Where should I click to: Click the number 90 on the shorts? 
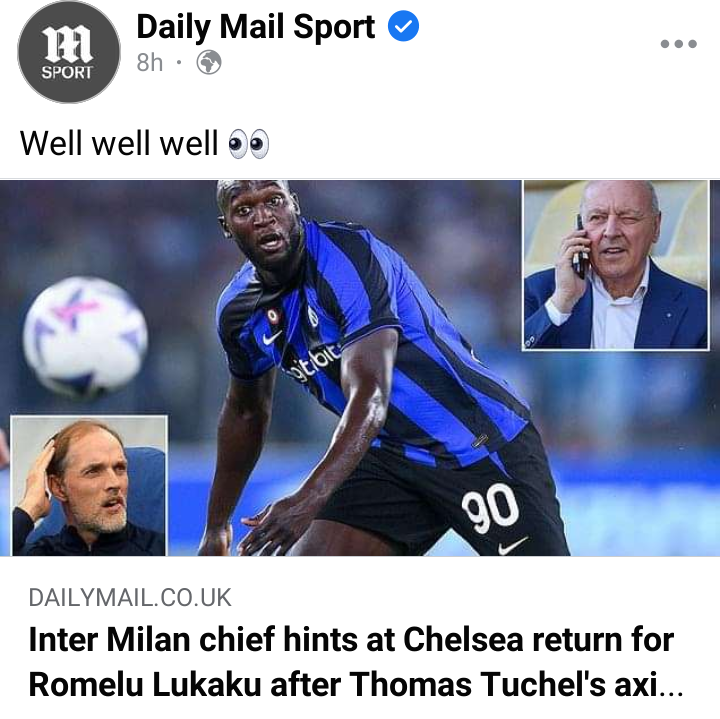pyautogui.click(x=490, y=509)
